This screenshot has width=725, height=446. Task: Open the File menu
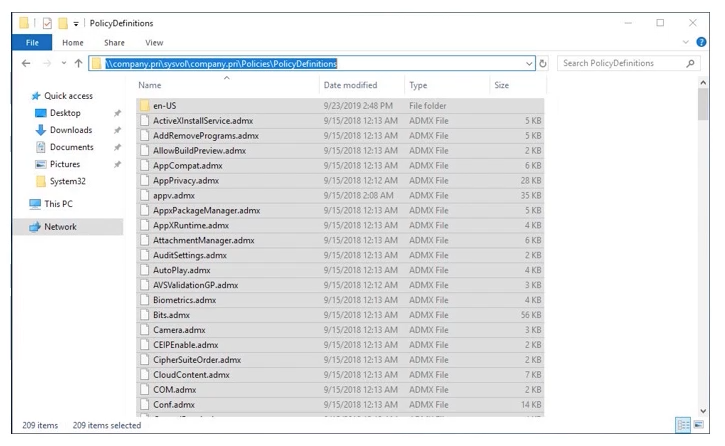coord(32,43)
